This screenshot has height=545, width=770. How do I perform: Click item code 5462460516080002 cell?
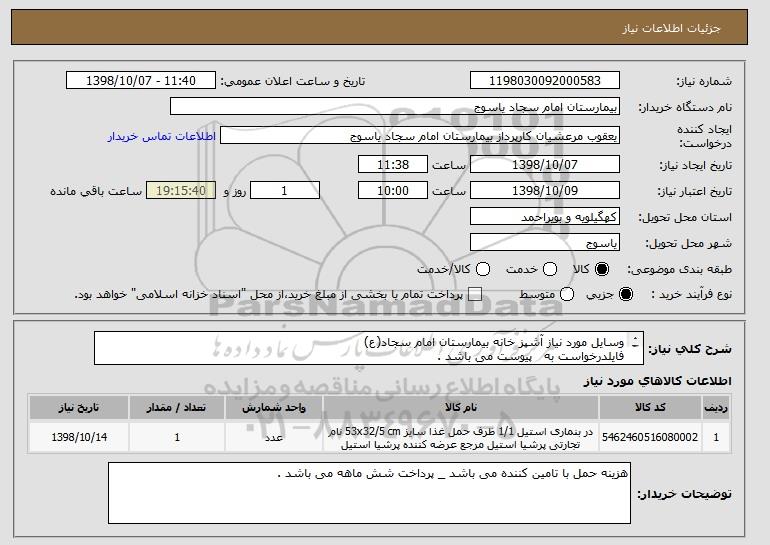point(650,437)
